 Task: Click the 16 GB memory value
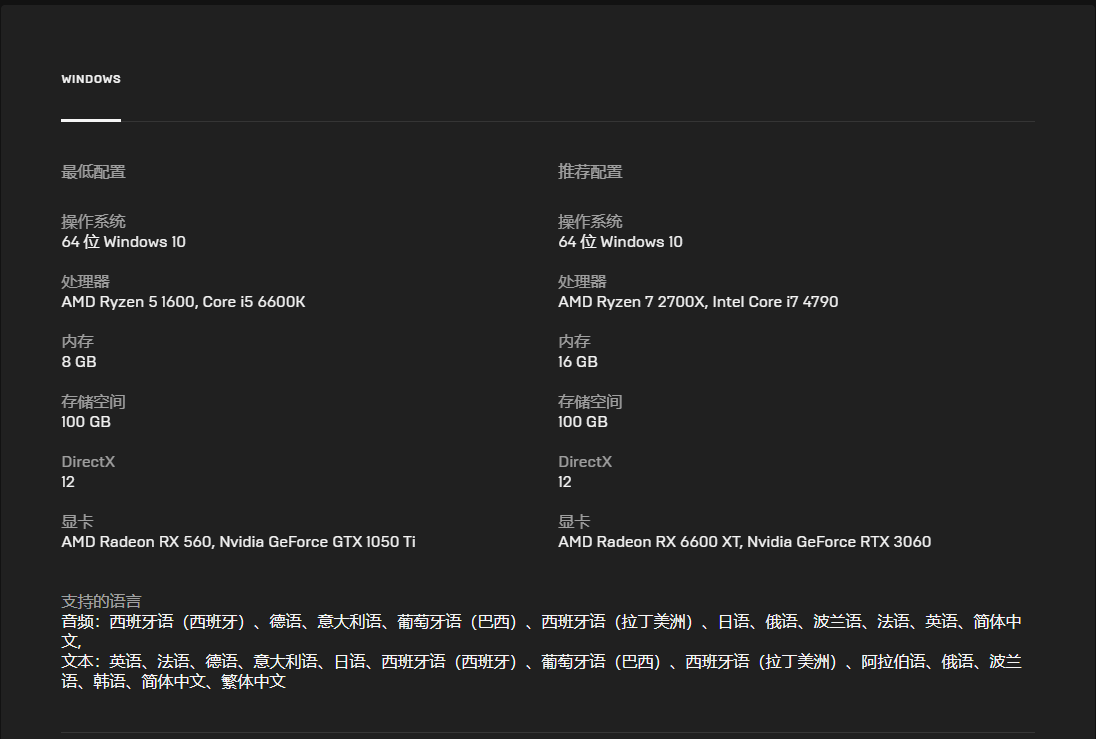coord(578,362)
